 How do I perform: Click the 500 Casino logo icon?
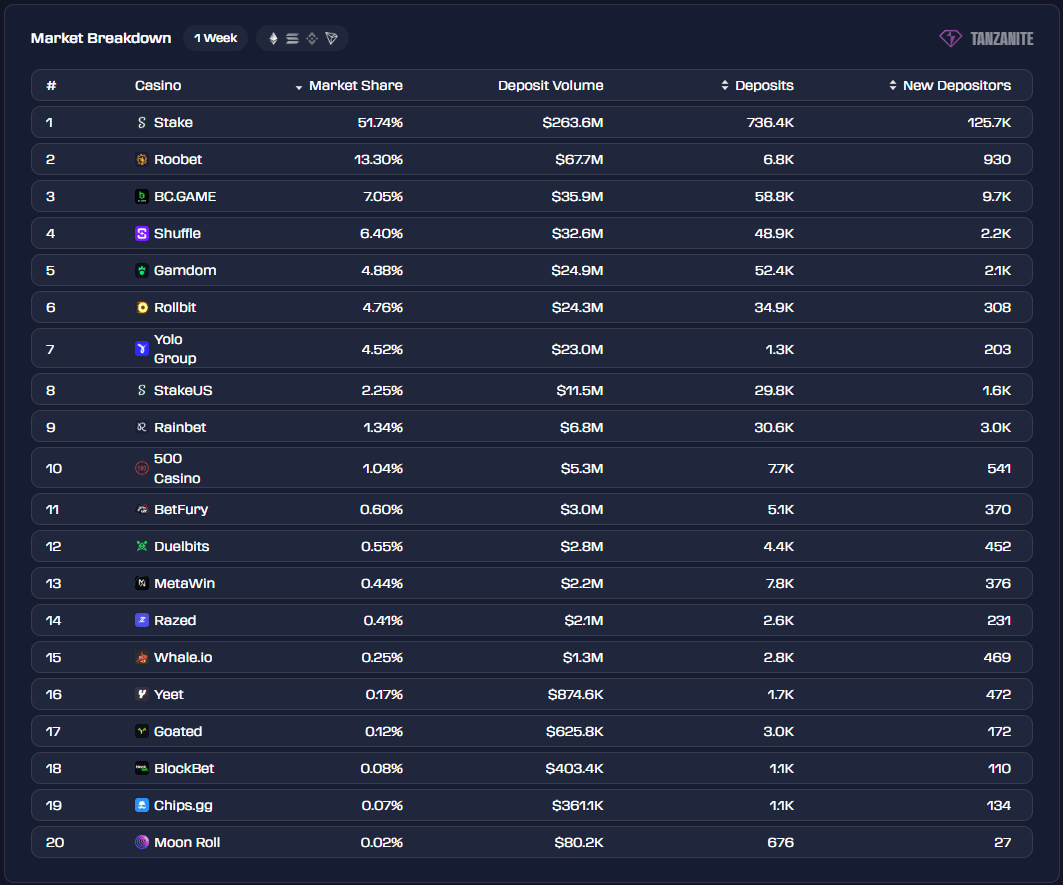[142, 468]
